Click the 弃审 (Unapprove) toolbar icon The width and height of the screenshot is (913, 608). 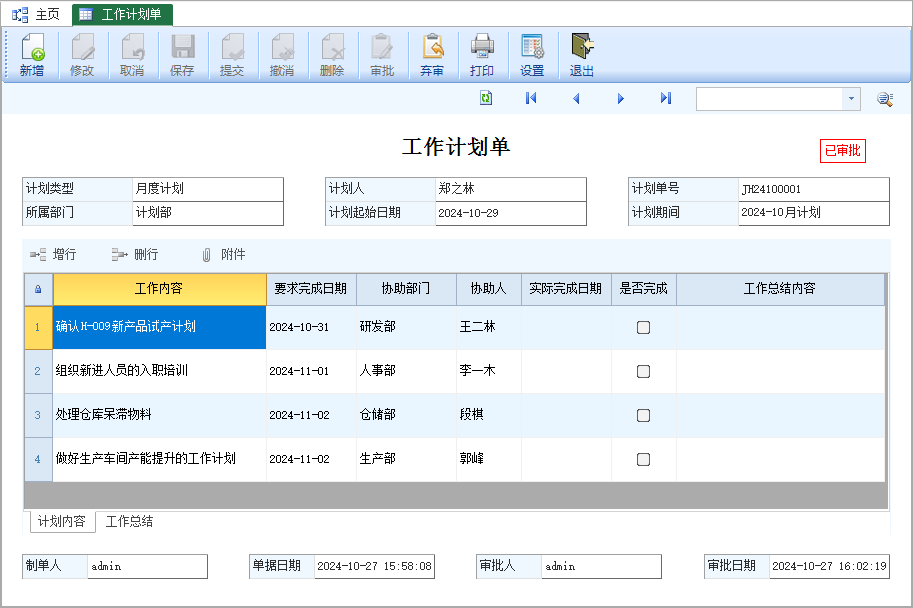pos(432,55)
